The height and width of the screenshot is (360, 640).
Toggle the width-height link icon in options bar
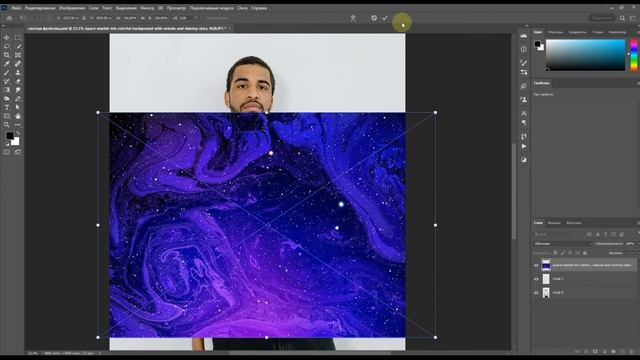point(143,18)
